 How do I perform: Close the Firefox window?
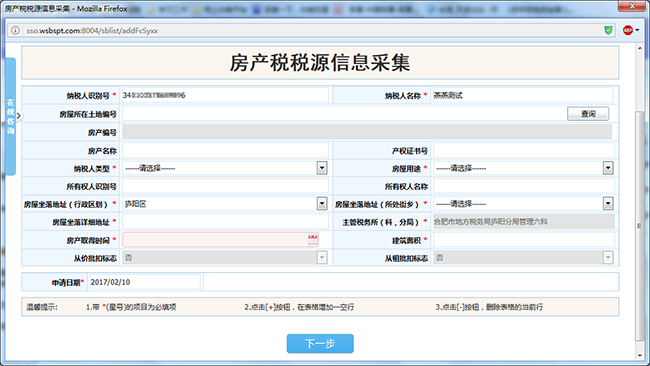633,6
